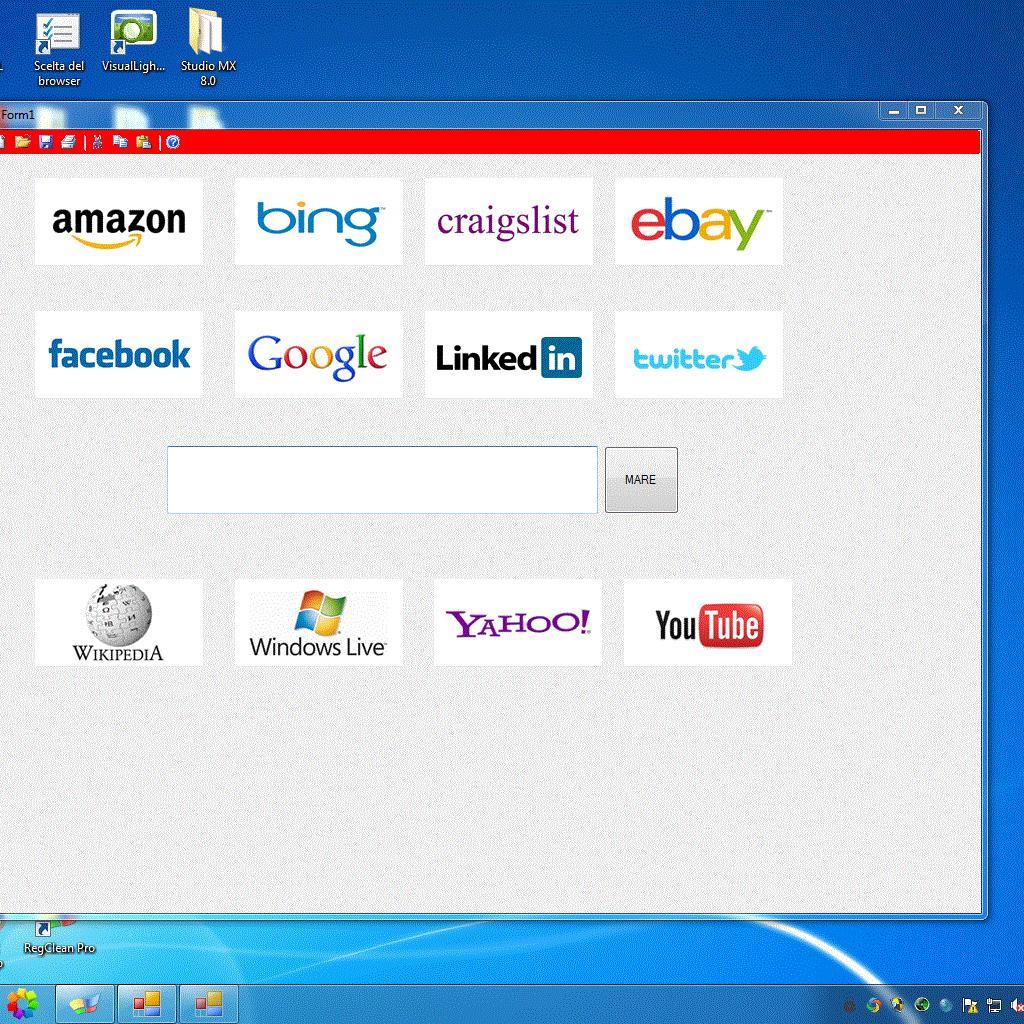Image resolution: width=1024 pixels, height=1024 pixels.
Task: Click the Form1 window title text
Action: 18,115
